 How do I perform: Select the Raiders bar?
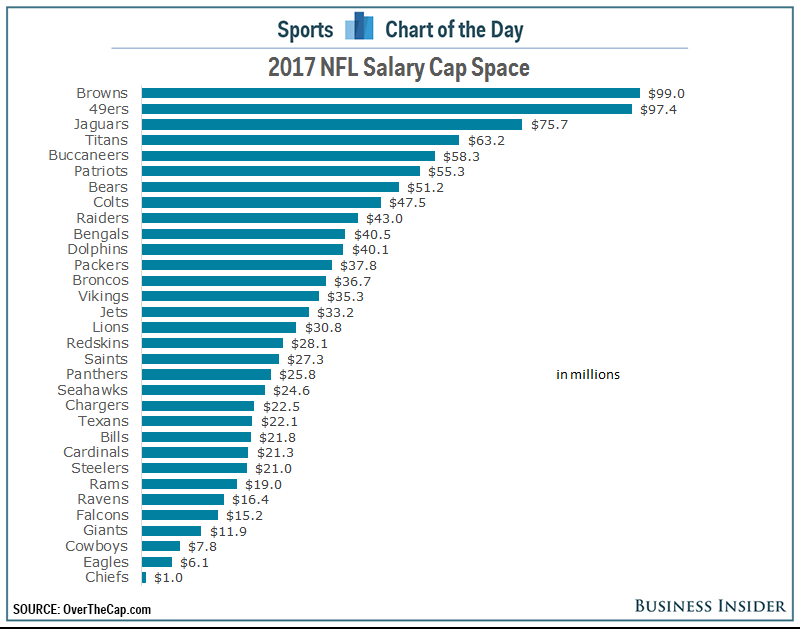pyautogui.click(x=249, y=218)
